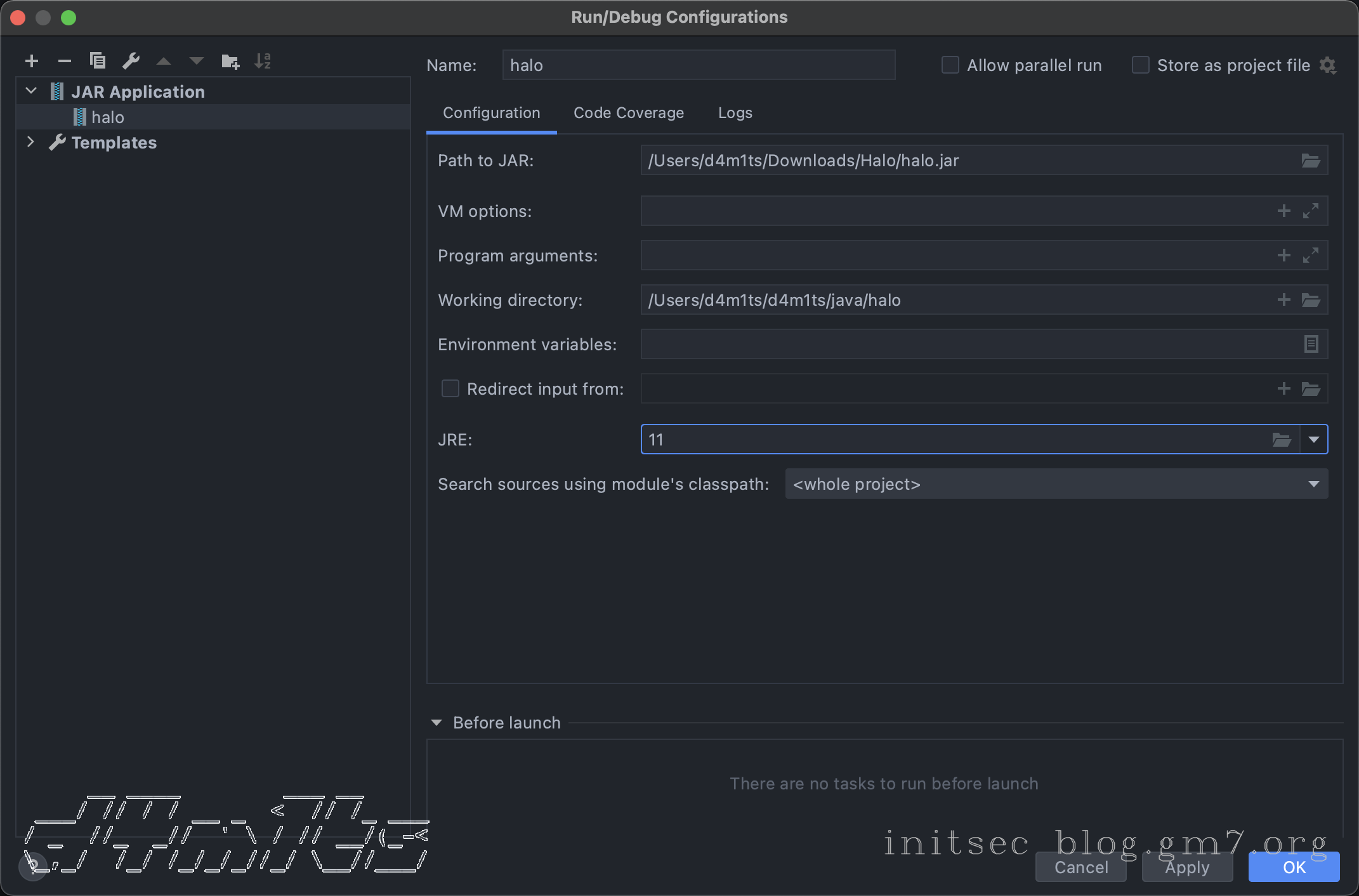Collapse the Before launch section

click(x=437, y=723)
